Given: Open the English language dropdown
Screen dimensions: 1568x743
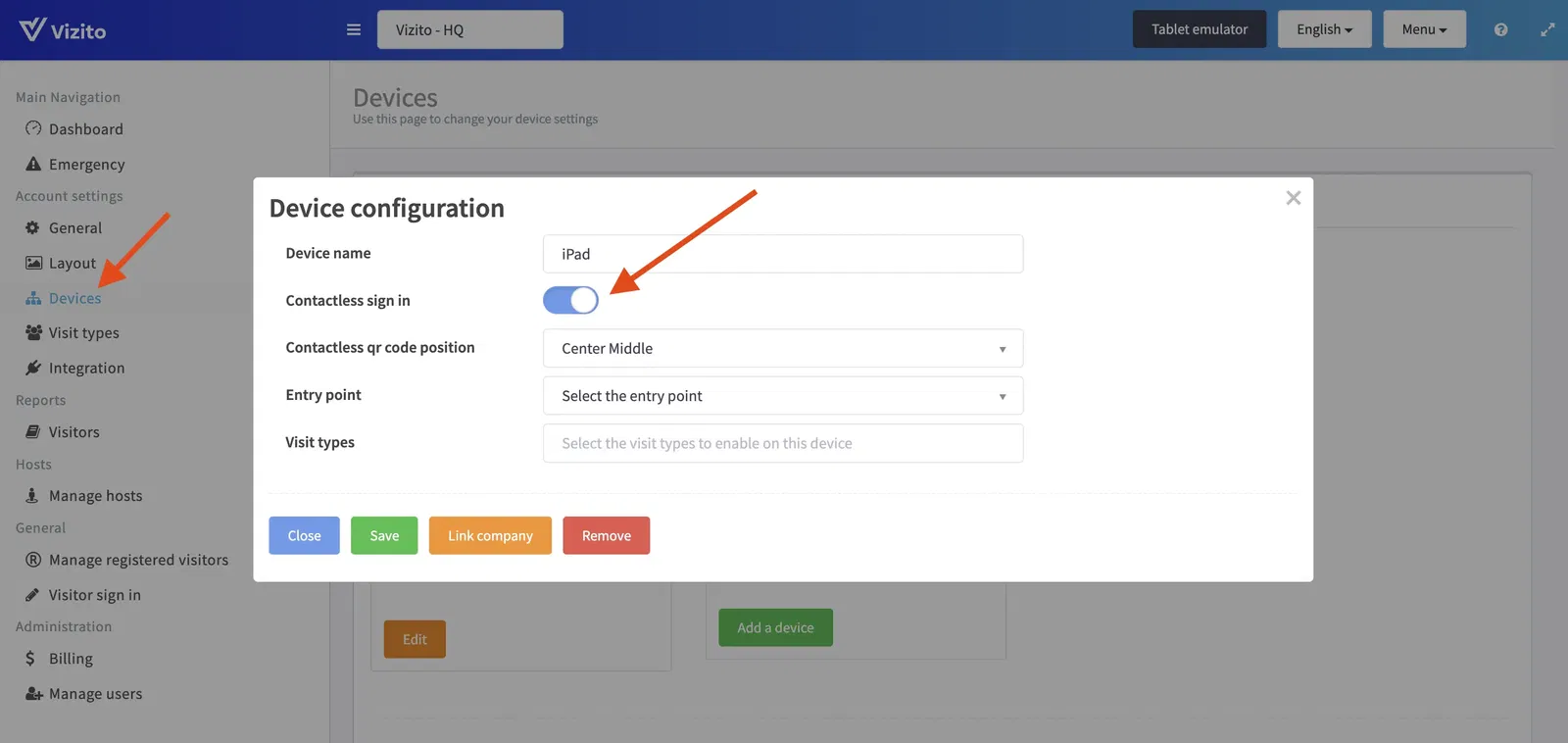Looking at the screenshot, I should point(1323,29).
